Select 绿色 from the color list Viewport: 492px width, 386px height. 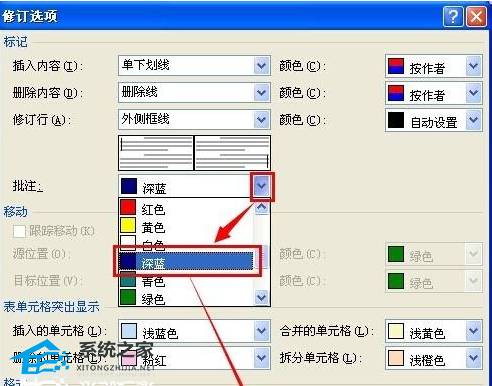(186, 298)
